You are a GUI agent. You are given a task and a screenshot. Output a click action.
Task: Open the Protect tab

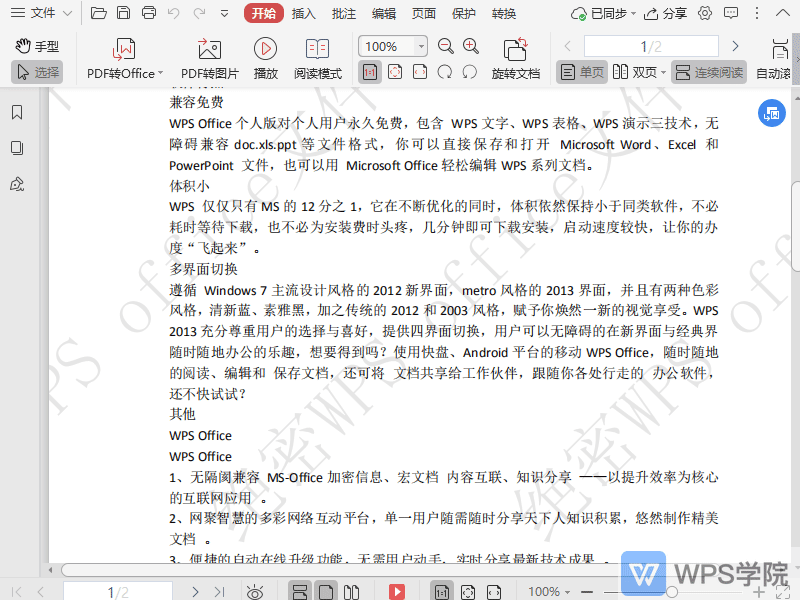tap(464, 13)
